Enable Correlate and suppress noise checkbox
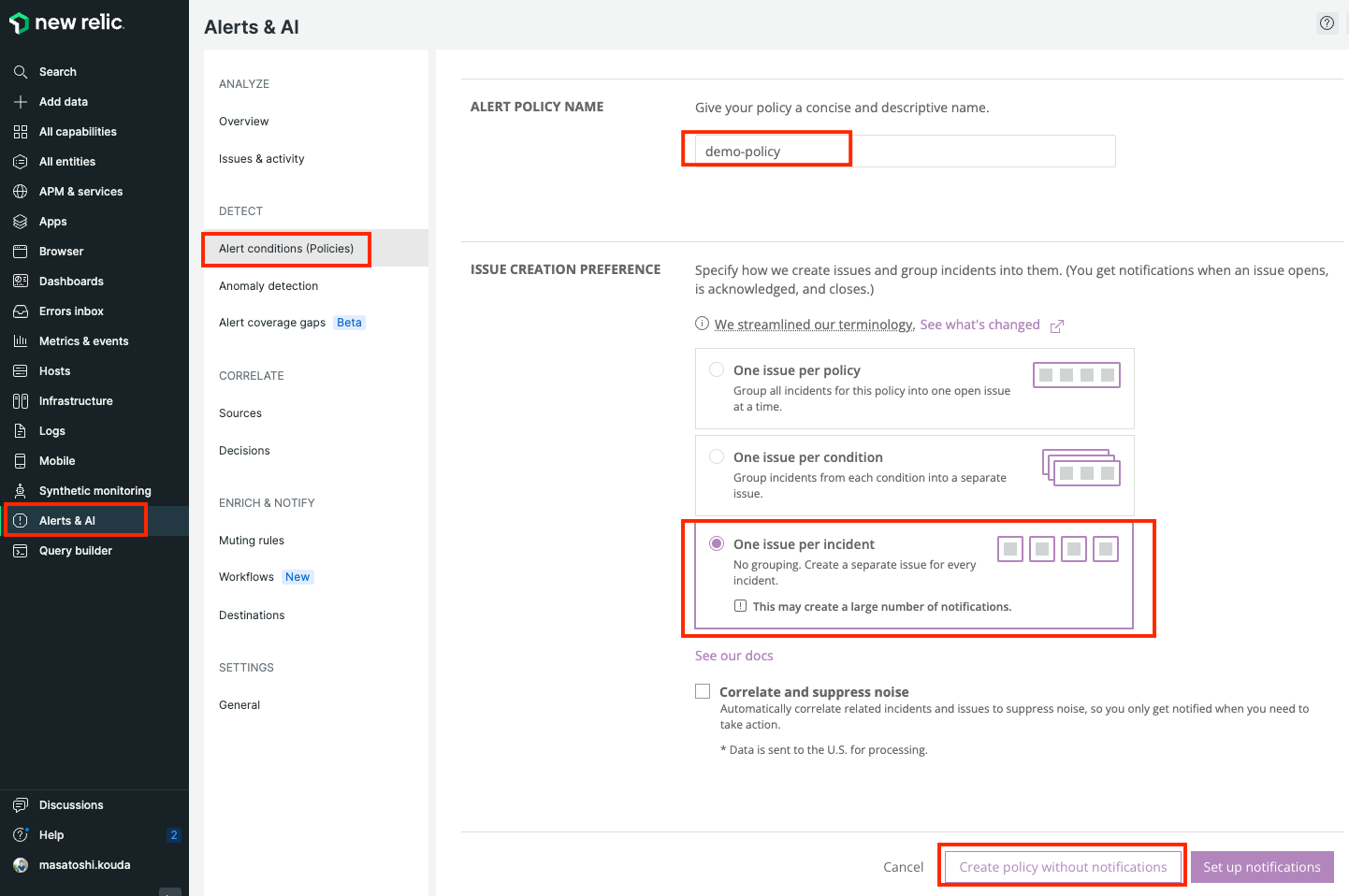1349x896 pixels. tap(703, 691)
